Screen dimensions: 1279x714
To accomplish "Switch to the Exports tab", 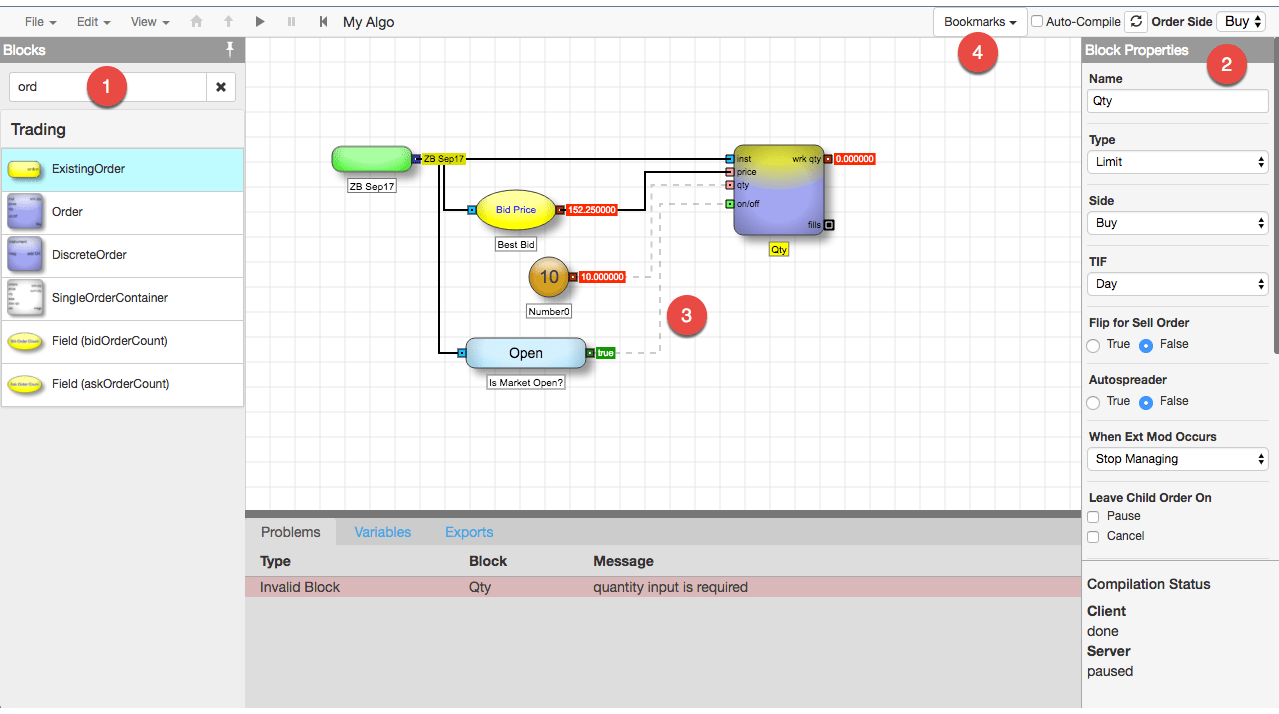I will click(x=469, y=532).
